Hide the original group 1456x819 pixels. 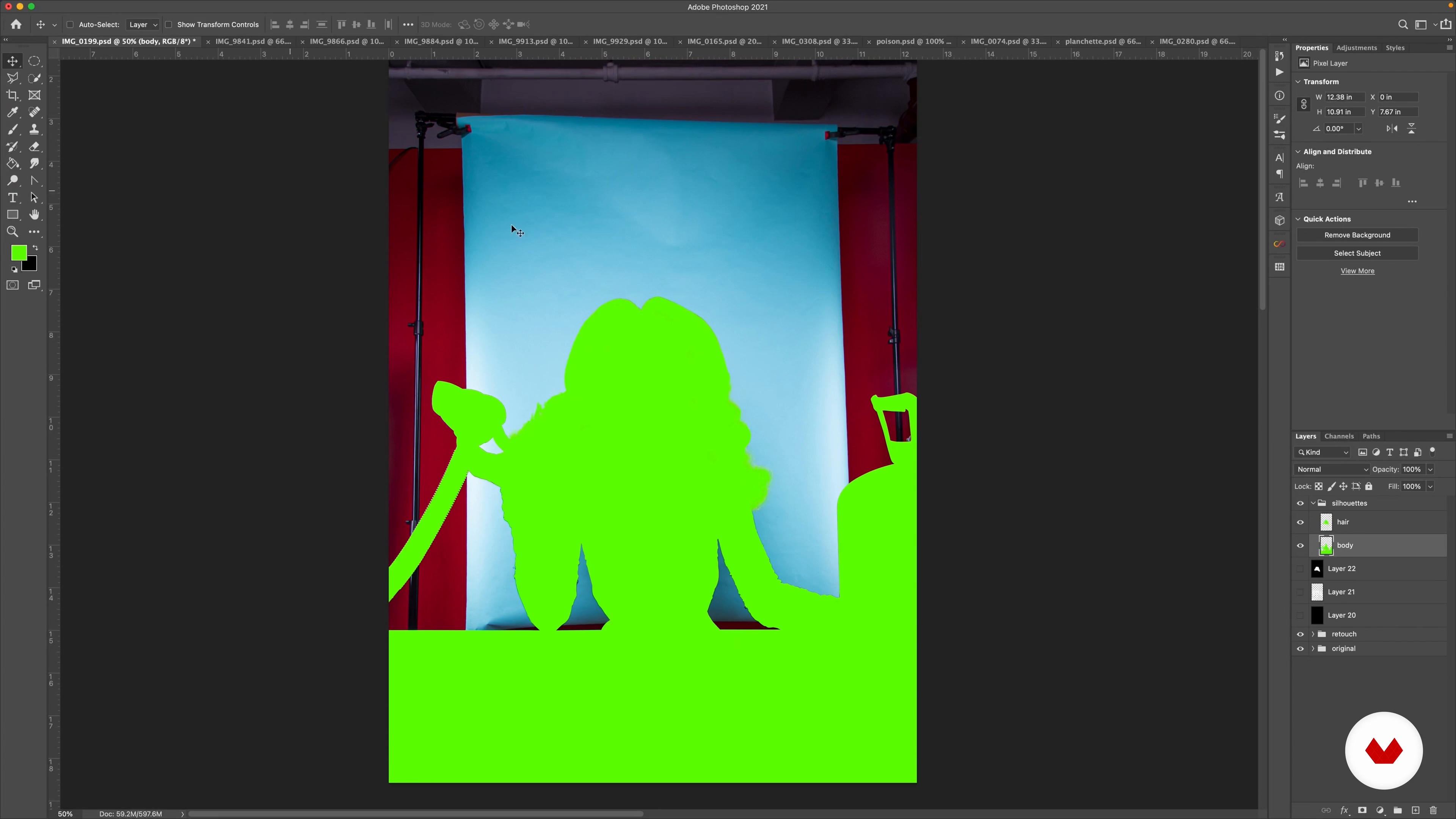pos(1301,649)
